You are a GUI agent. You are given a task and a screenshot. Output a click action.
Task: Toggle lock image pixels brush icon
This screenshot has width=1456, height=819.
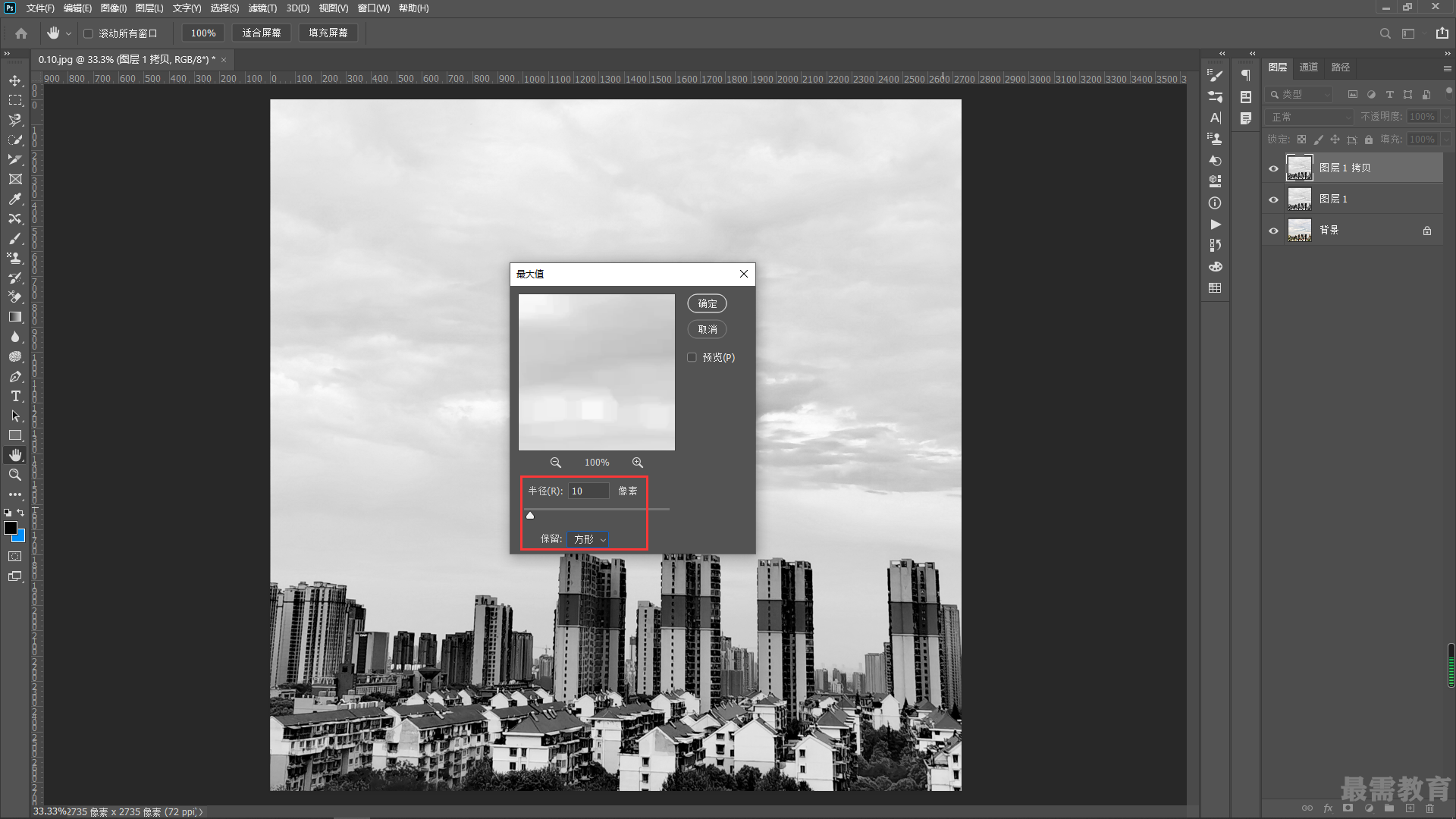click(x=1319, y=140)
